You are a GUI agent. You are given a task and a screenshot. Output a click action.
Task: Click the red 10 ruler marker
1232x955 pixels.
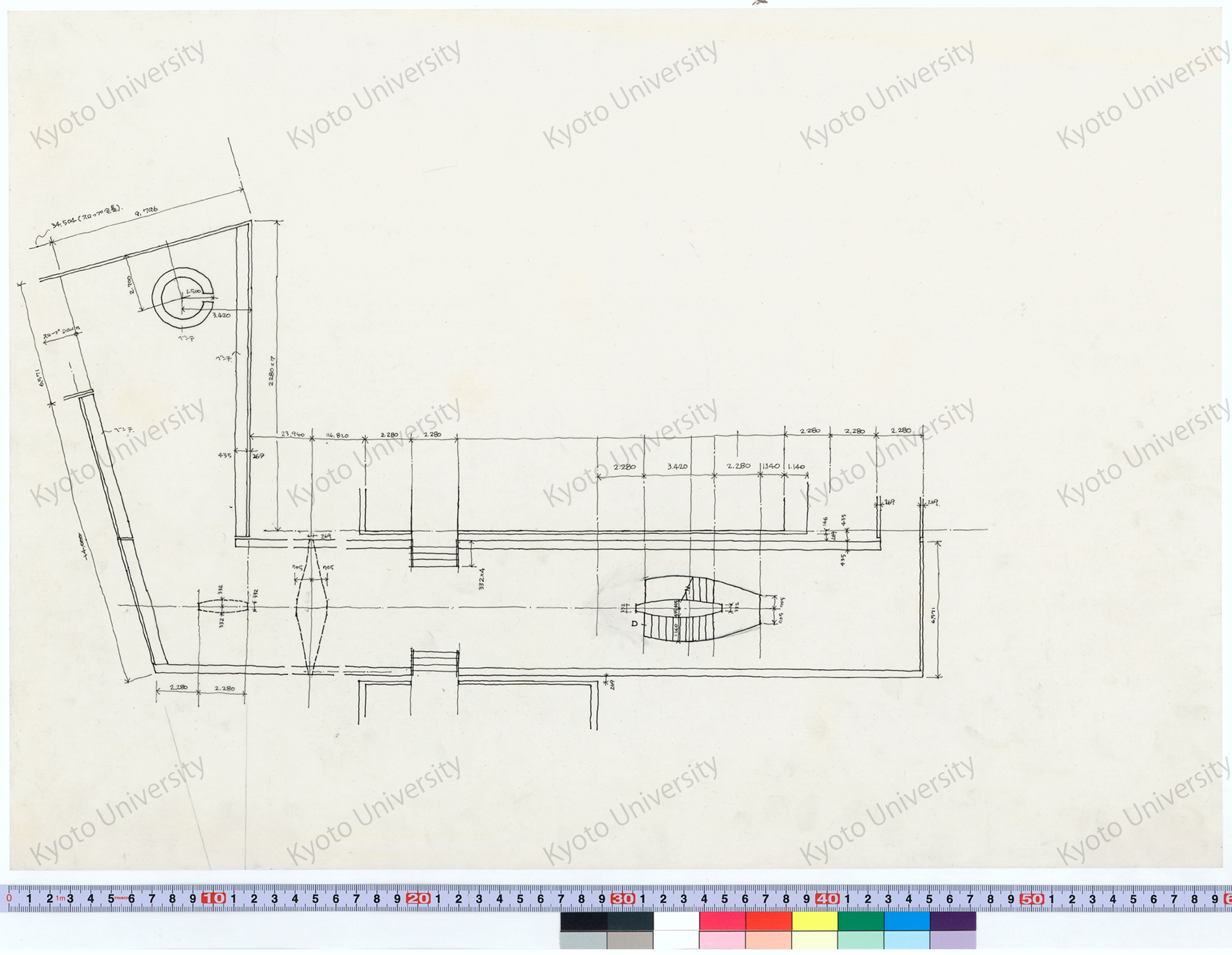[213, 898]
